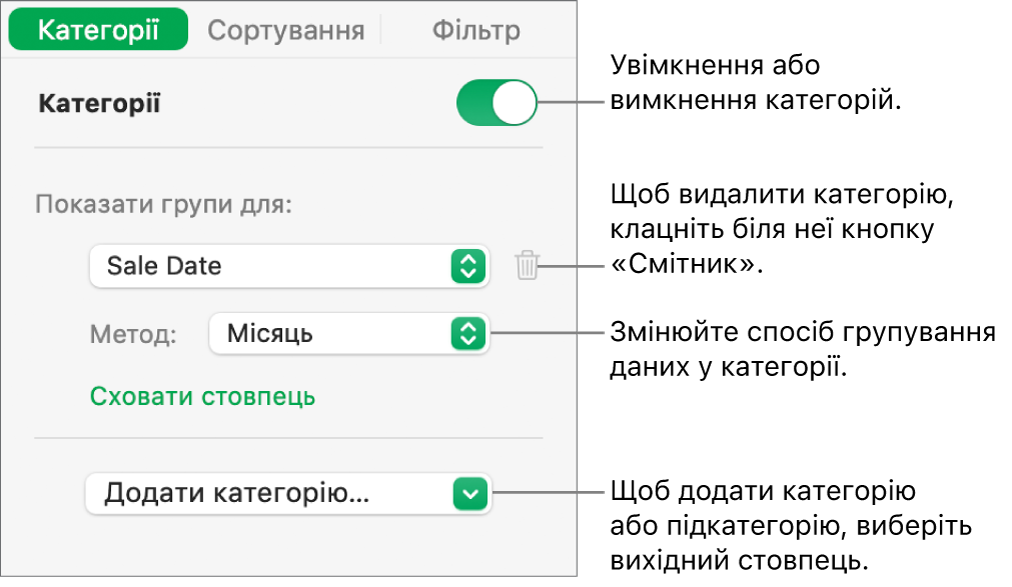Open the Sale Date column dropdown
This screenshot has height=587, width=1012.
coord(288,266)
